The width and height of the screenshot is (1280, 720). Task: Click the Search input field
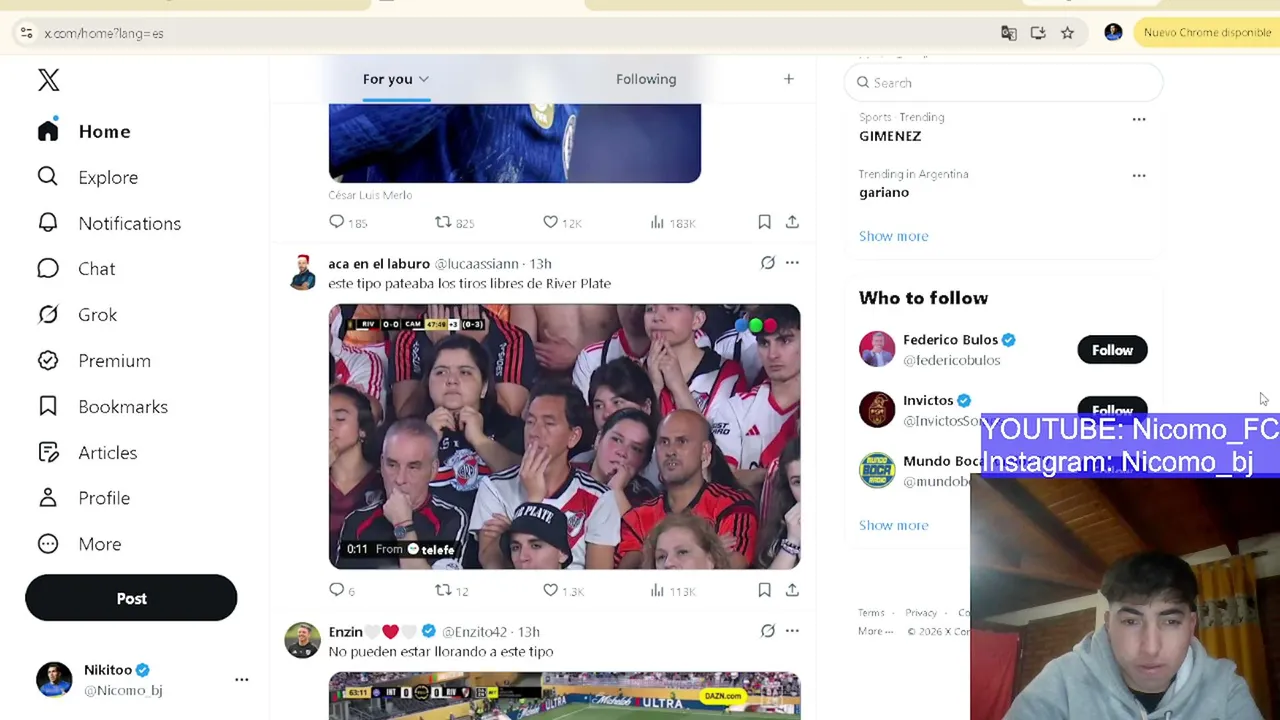pyautogui.click(x=1004, y=83)
